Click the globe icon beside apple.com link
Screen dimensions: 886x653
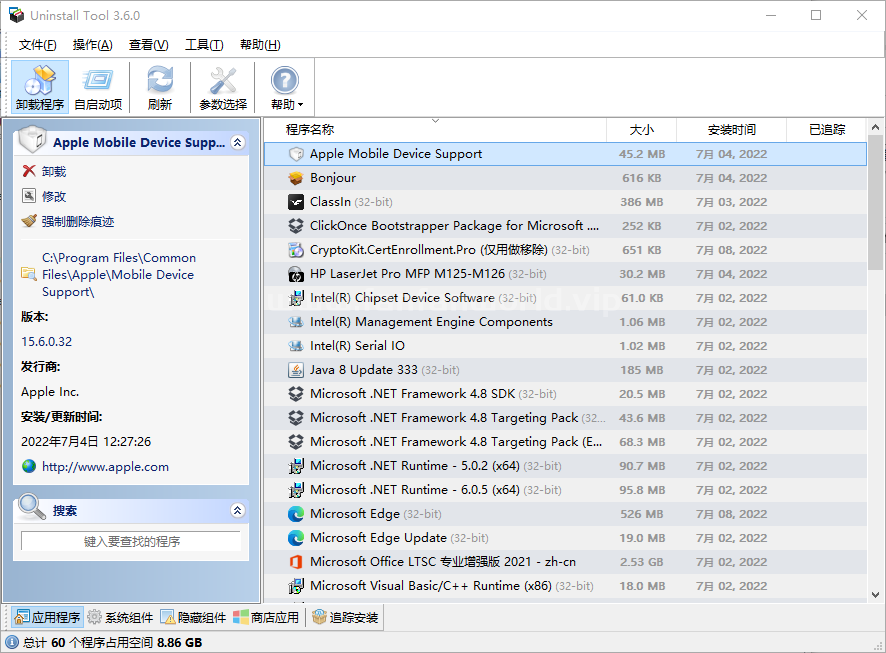pos(29,466)
